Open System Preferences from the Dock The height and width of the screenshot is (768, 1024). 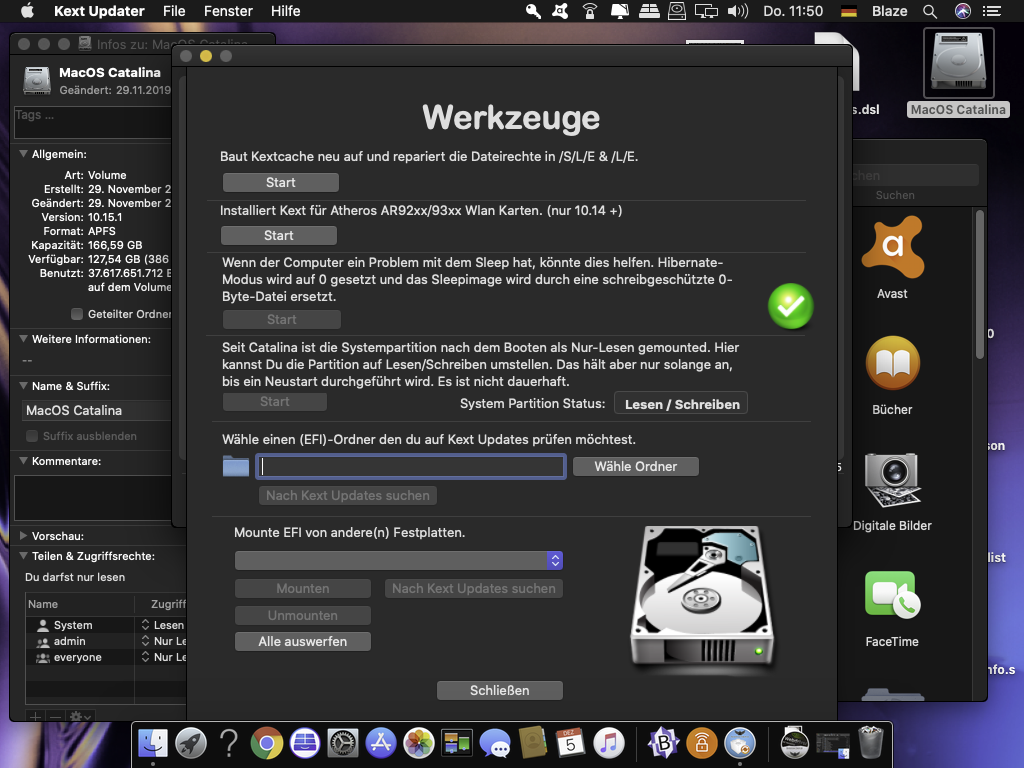point(343,743)
